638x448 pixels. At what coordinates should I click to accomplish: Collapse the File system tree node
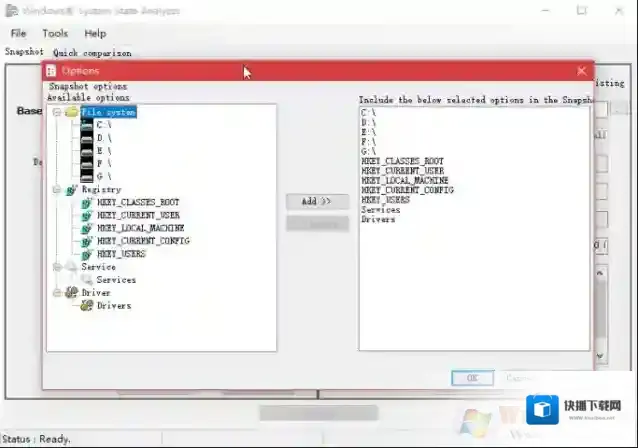pyautogui.click(x=57, y=112)
